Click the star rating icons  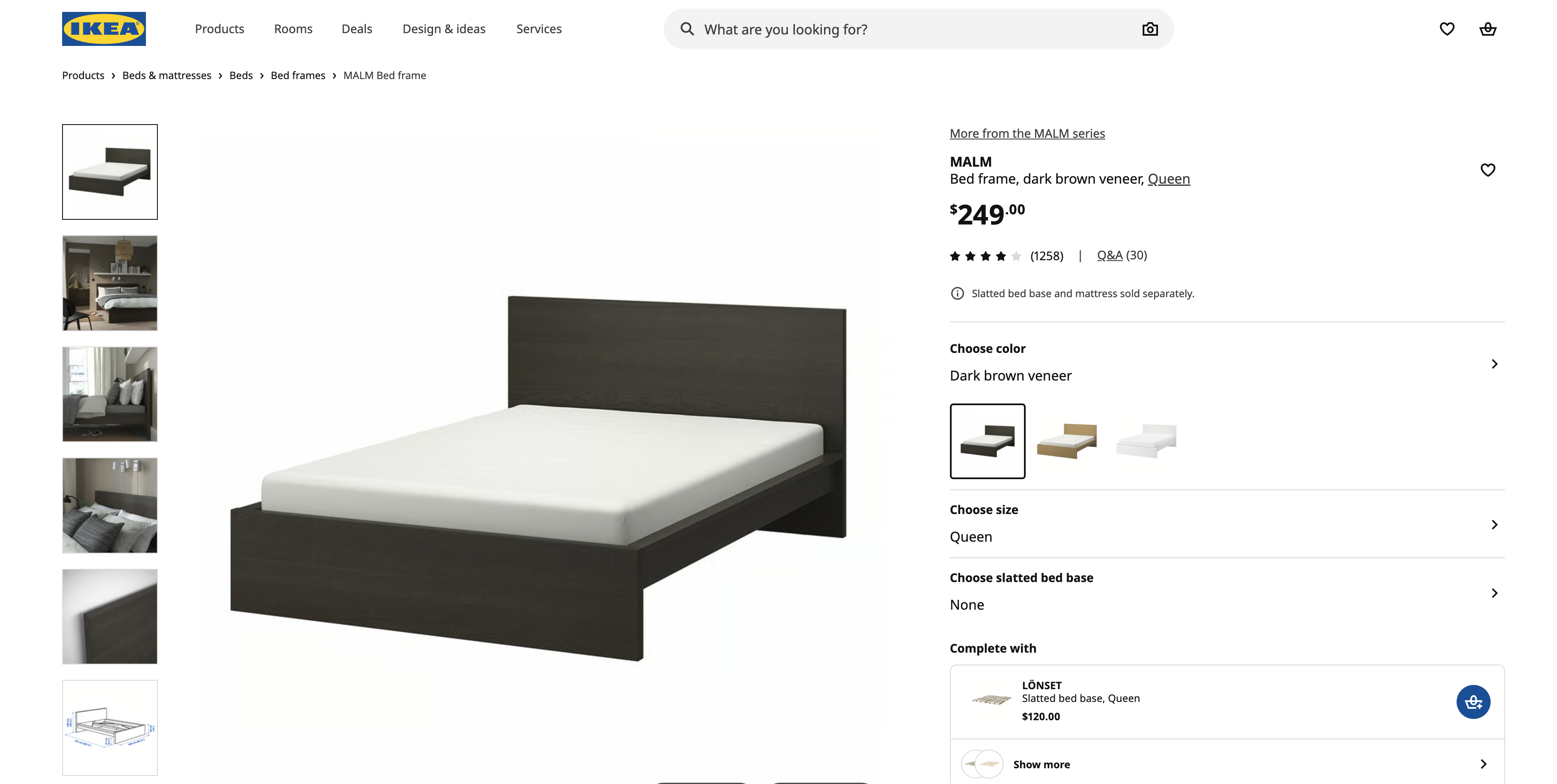coord(985,256)
